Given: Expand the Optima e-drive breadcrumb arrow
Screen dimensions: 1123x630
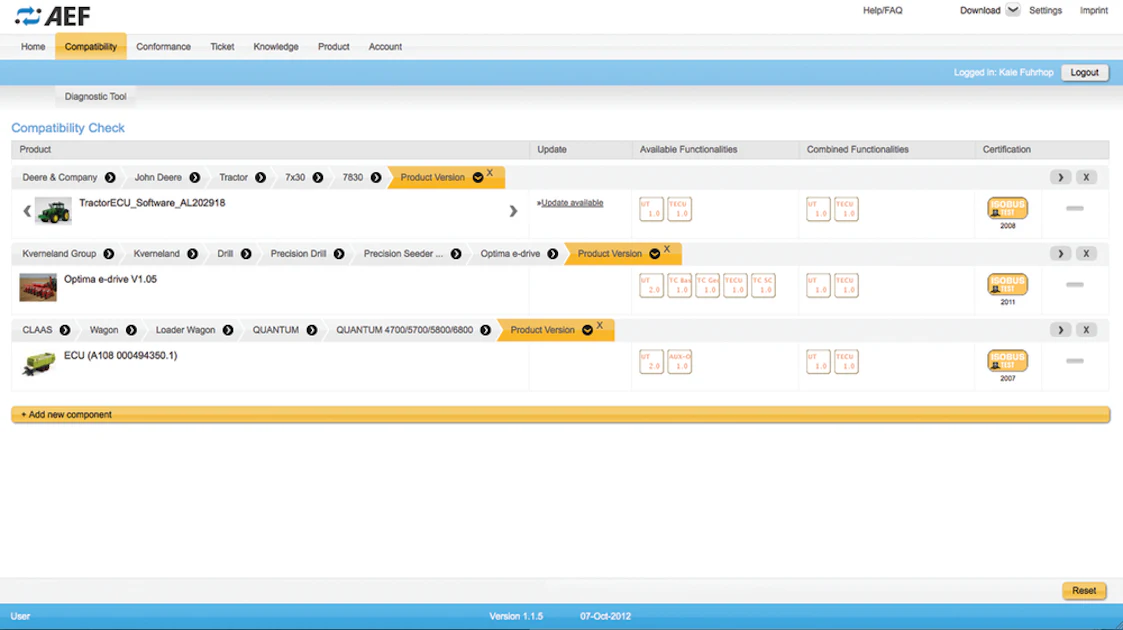Looking at the screenshot, I should pyautogui.click(x=553, y=254).
